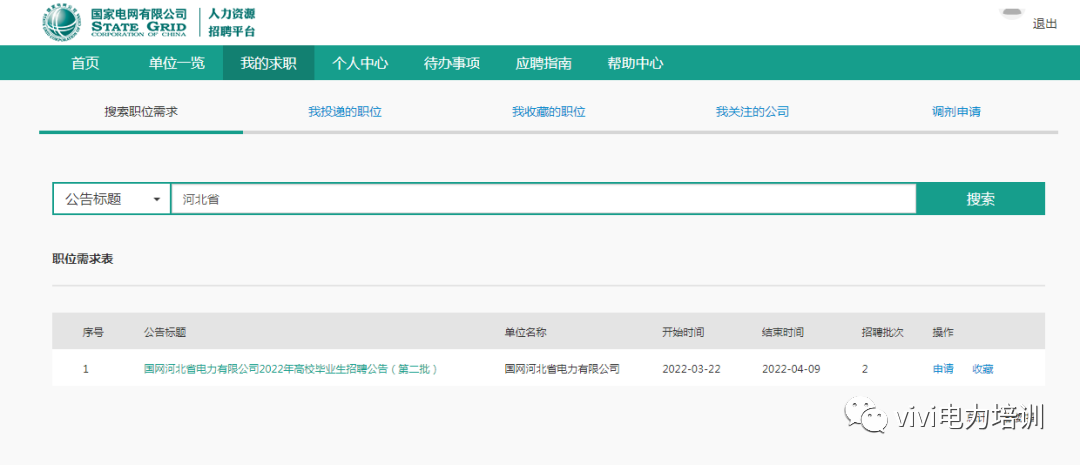
Task: Click the State Grid logo icon
Action: click(62, 22)
